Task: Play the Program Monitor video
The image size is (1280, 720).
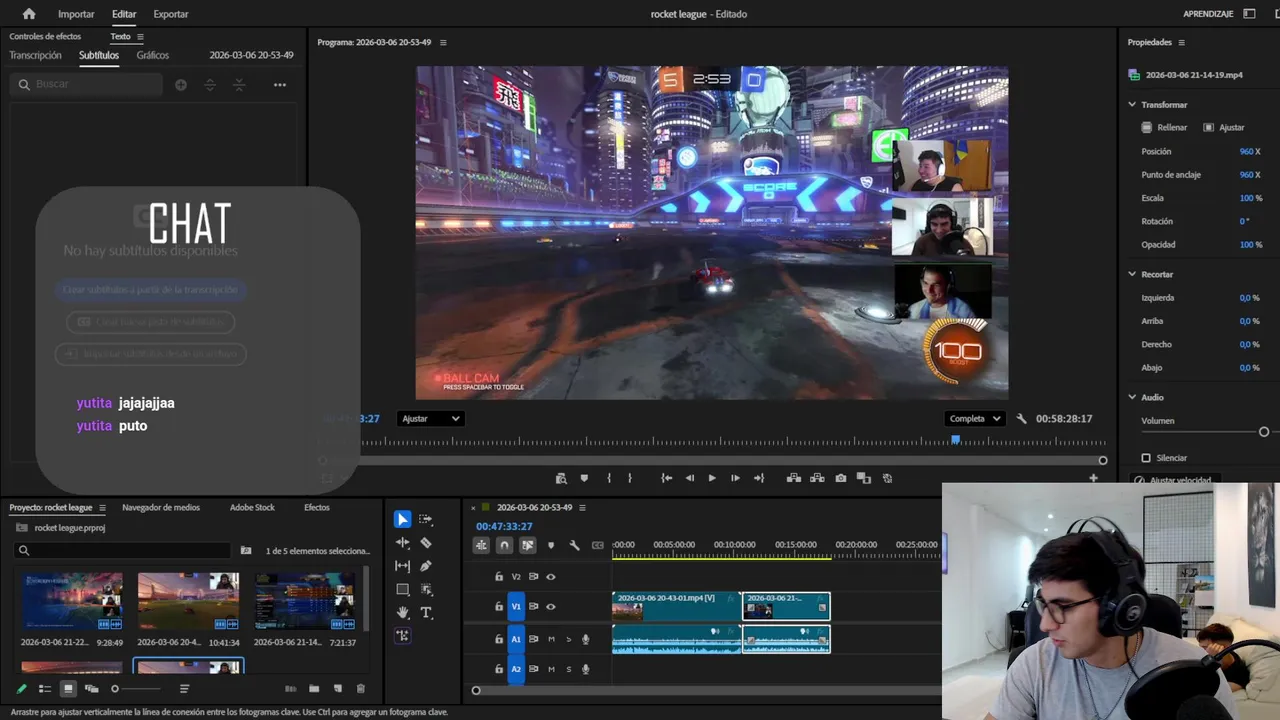Action: [712, 478]
